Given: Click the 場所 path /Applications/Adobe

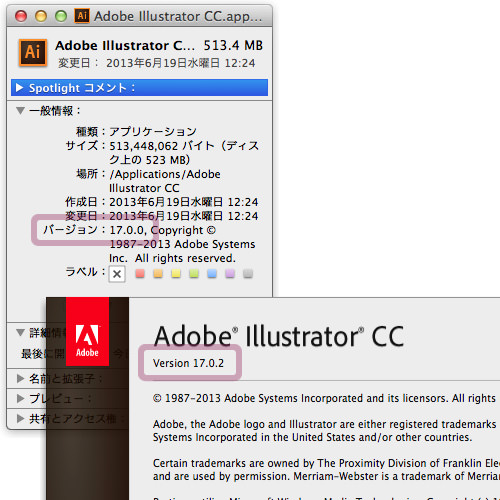Looking at the screenshot, I should (165, 174).
